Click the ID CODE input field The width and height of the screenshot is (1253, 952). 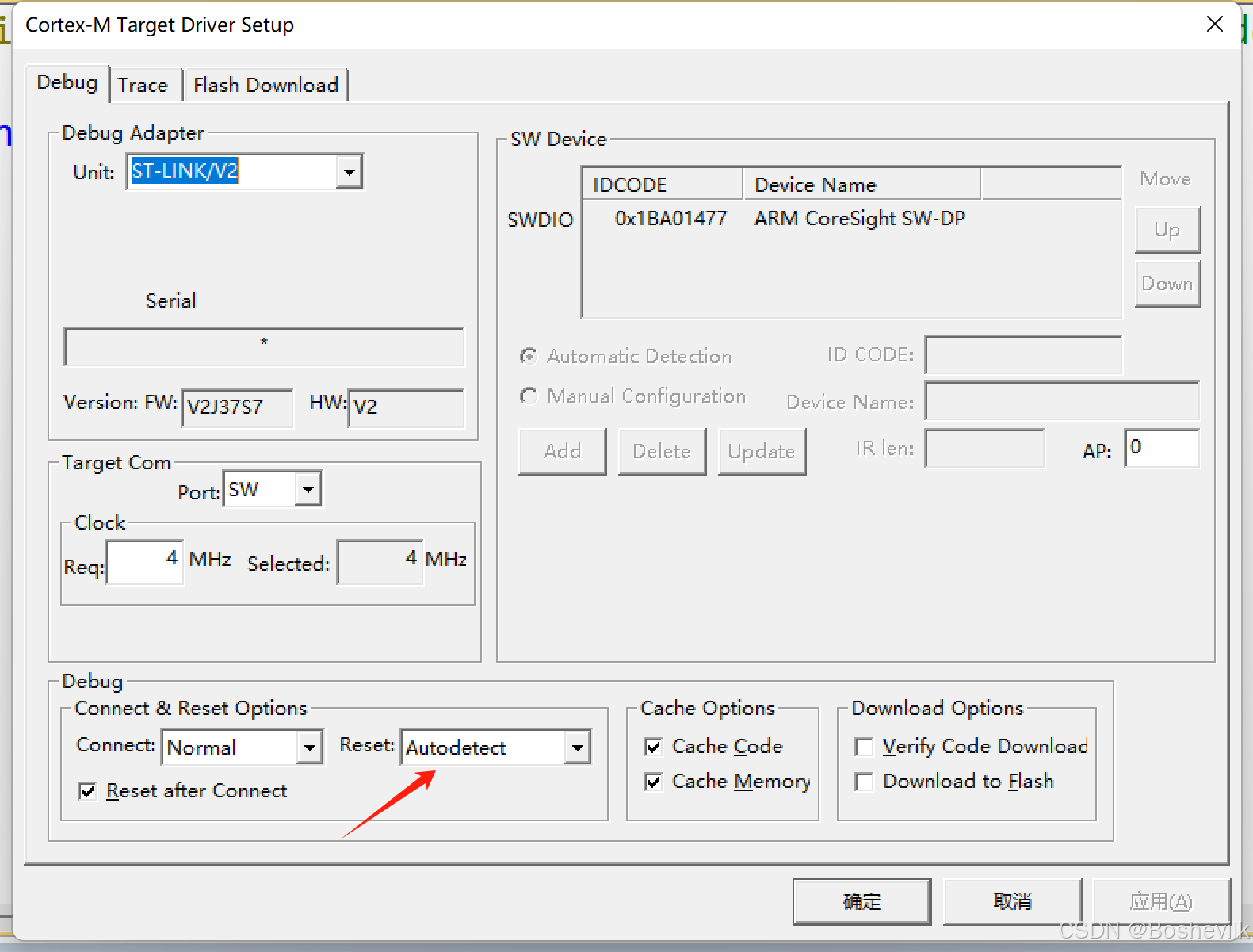pyautogui.click(x=1023, y=355)
